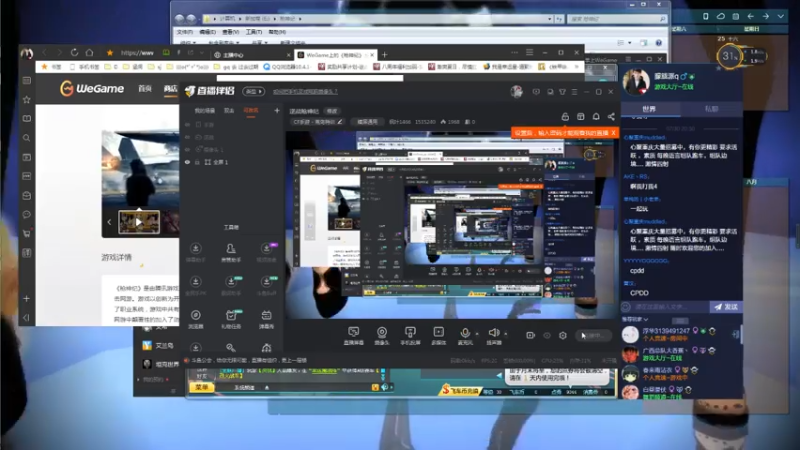
Task: Click the orange bookmark star beside the URL
Action: tap(110, 53)
